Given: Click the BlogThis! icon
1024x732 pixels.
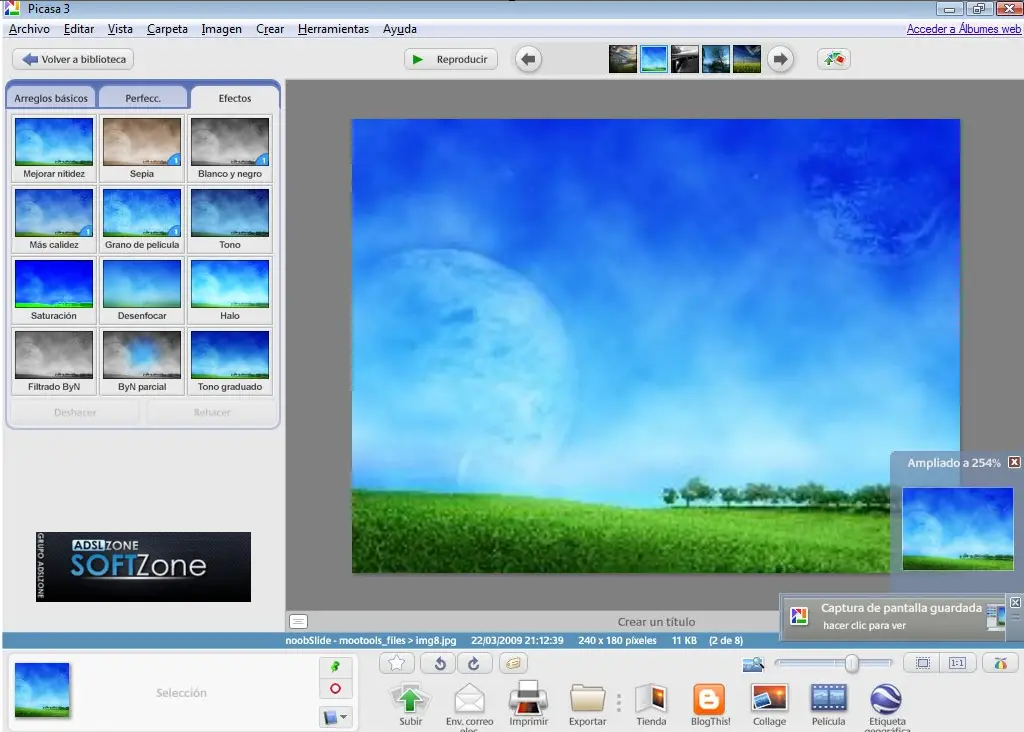Looking at the screenshot, I should point(710,698).
